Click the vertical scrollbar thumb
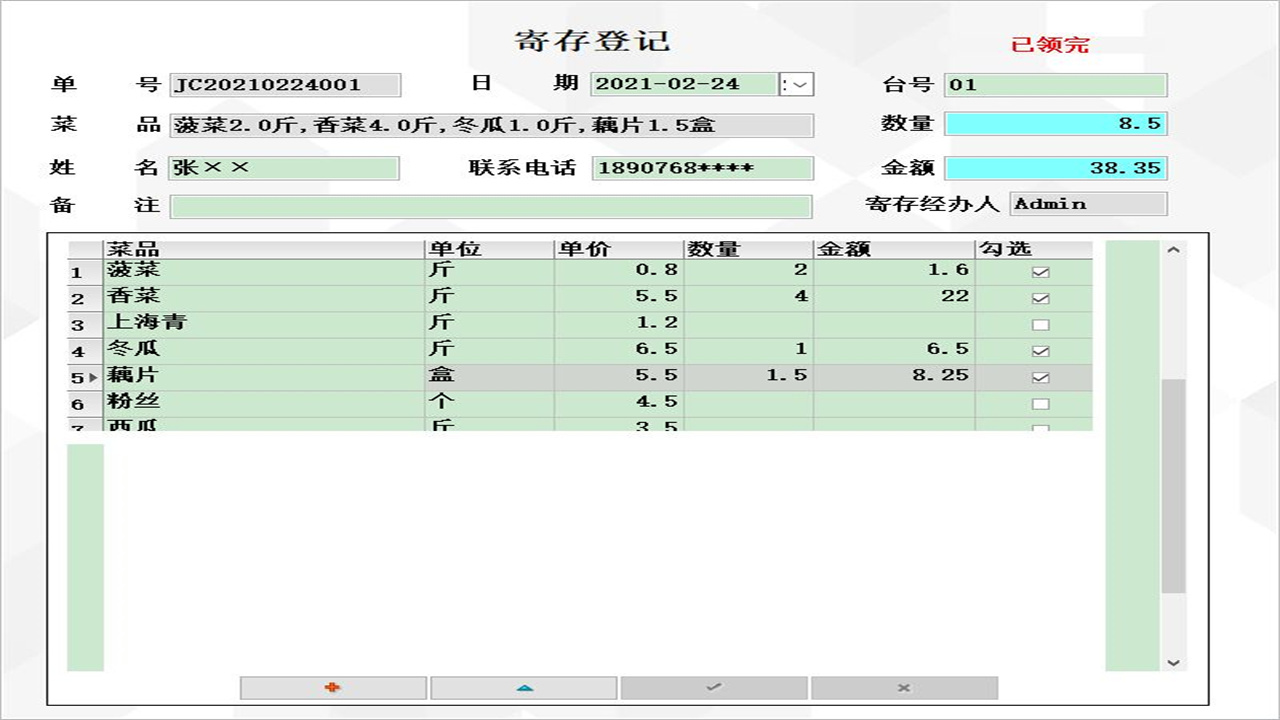Screen dimensions: 1280x720 1174,485
